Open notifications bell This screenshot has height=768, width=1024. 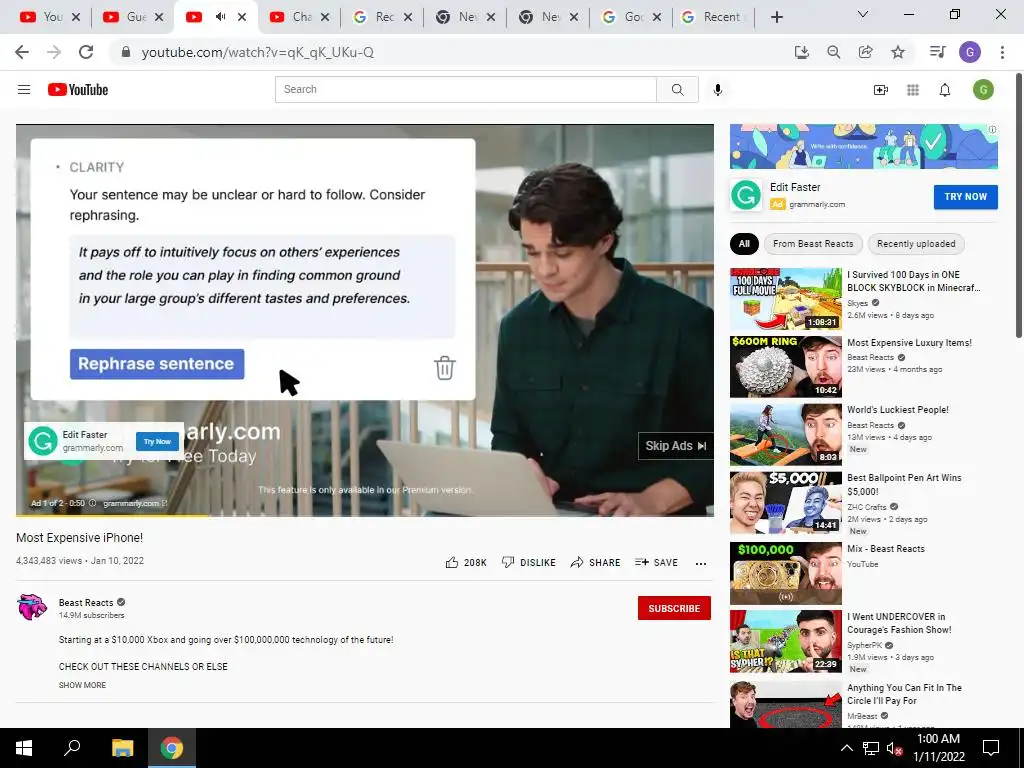945,89
